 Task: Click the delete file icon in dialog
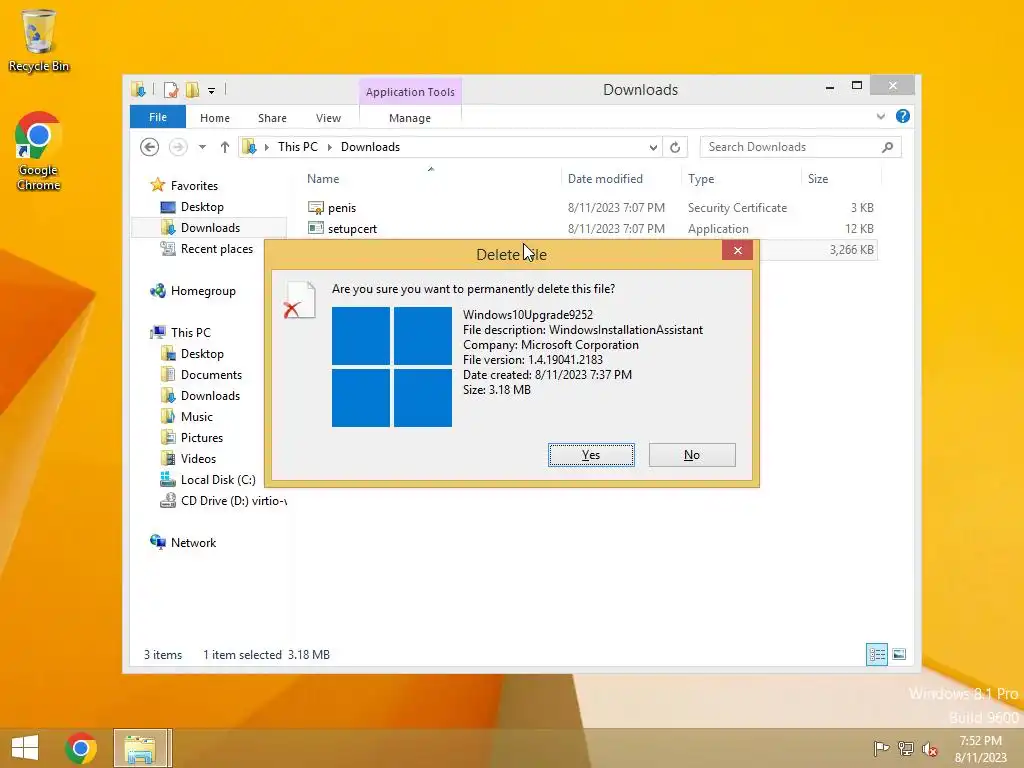(300, 300)
